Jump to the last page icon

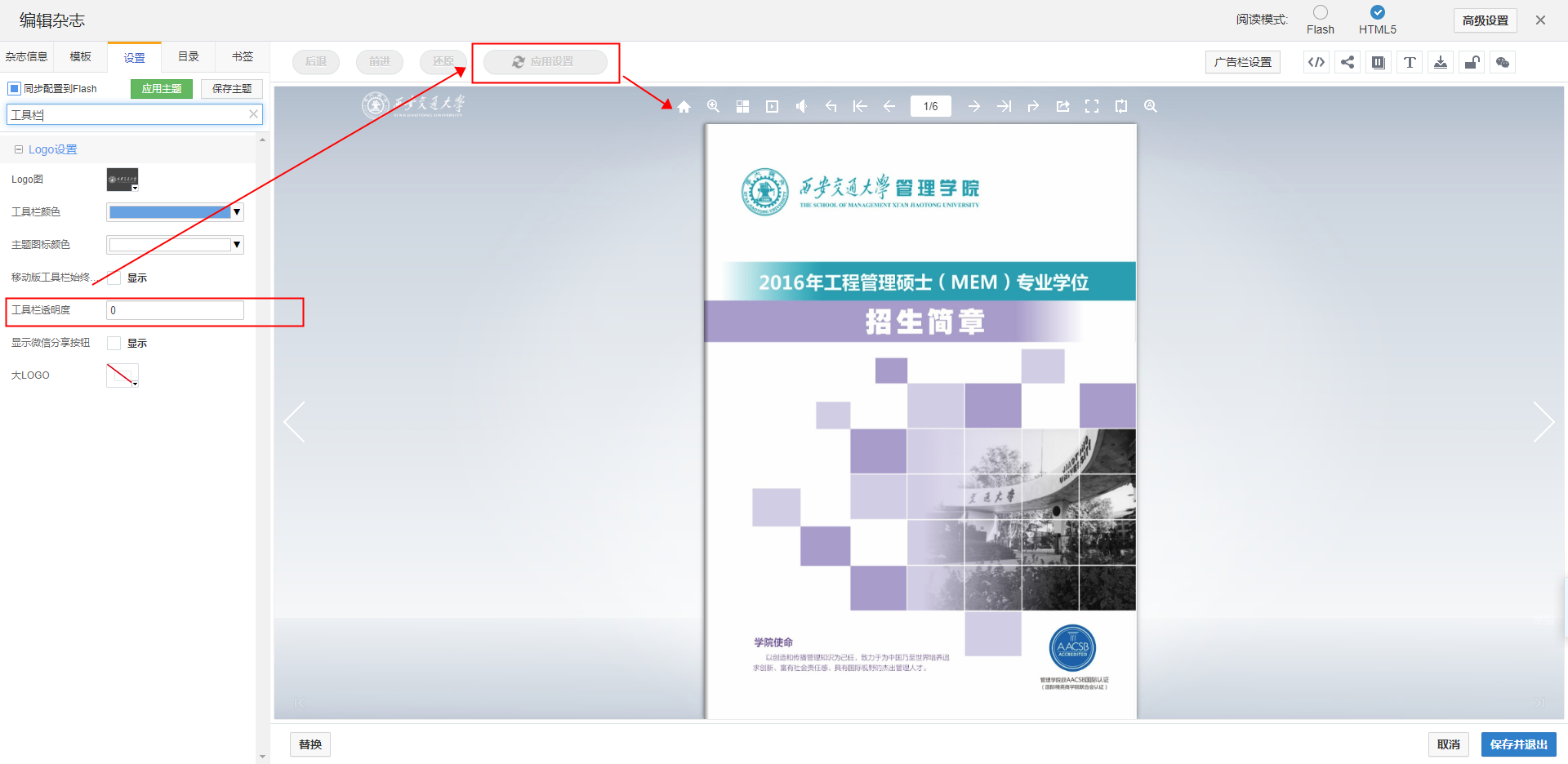click(x=1004, y=106)
